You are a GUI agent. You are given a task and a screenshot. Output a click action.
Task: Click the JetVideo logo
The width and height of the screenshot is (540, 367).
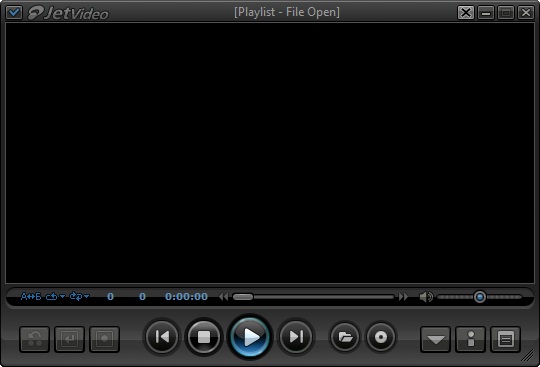[68, 13]
